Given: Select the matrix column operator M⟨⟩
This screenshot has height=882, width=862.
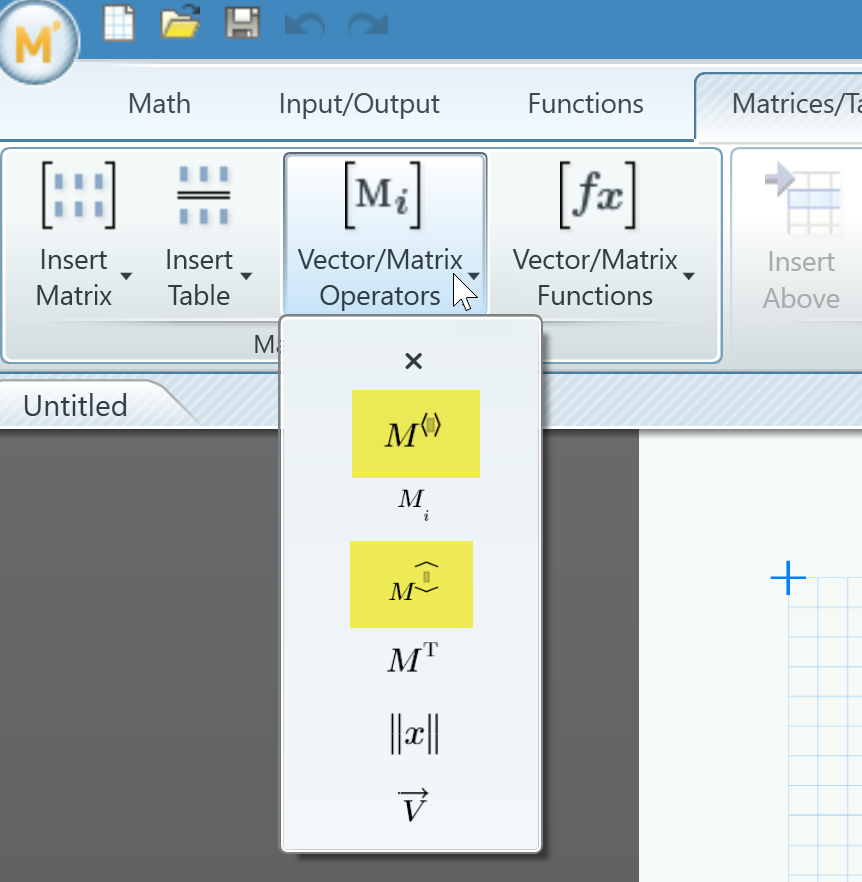Looking at the screenshot, I should [415, 433].
